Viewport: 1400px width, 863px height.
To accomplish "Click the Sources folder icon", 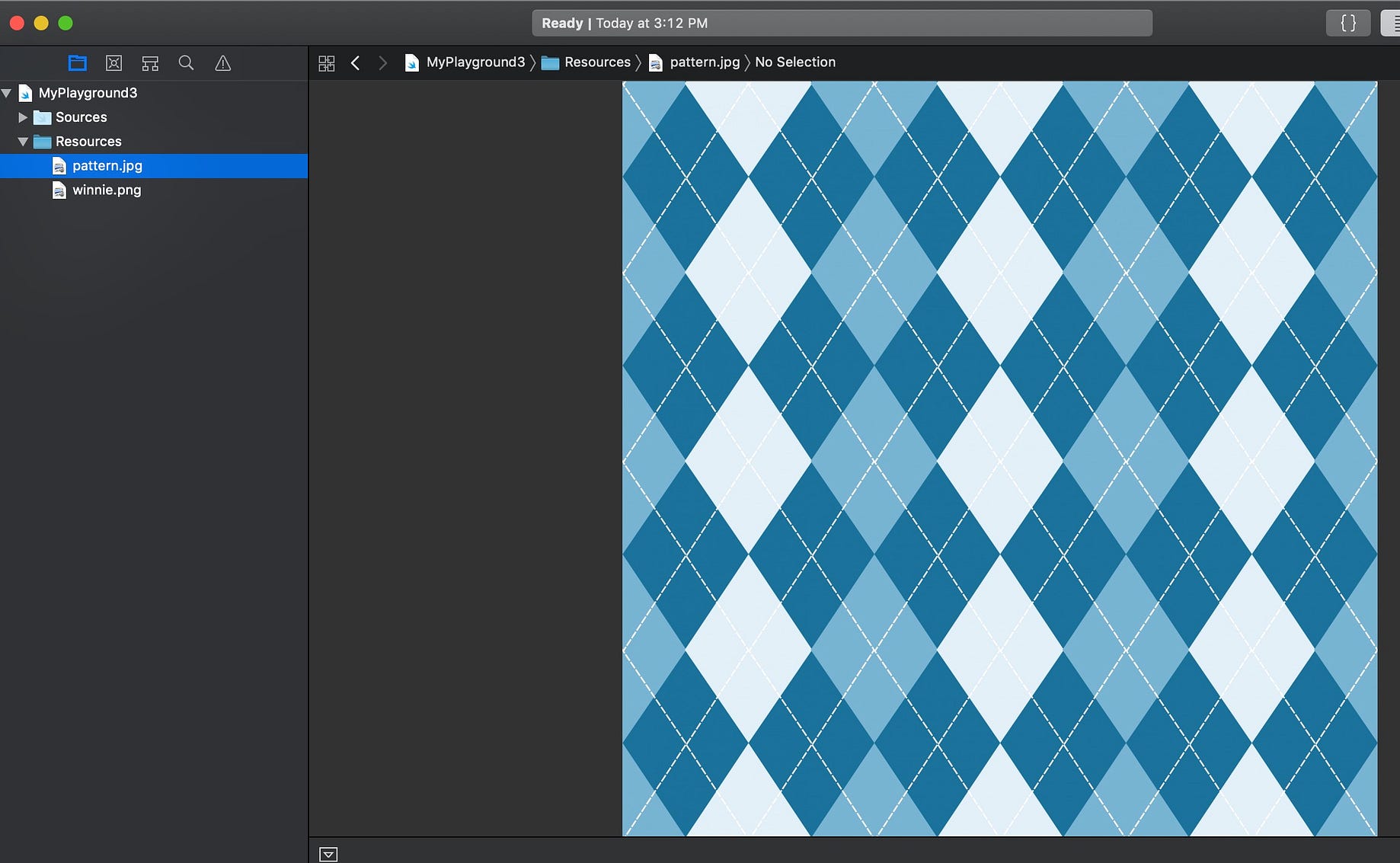I will pos(43,117).
